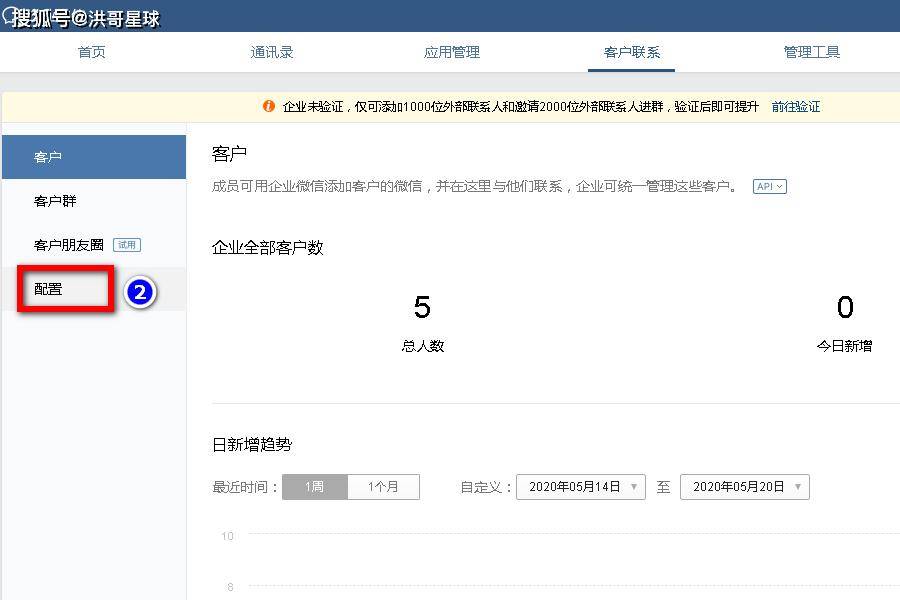This screenshot has width=900, height=600.
Task: Go to the 首页 tab
Action: pyautogui.click(x=92, y=52)
